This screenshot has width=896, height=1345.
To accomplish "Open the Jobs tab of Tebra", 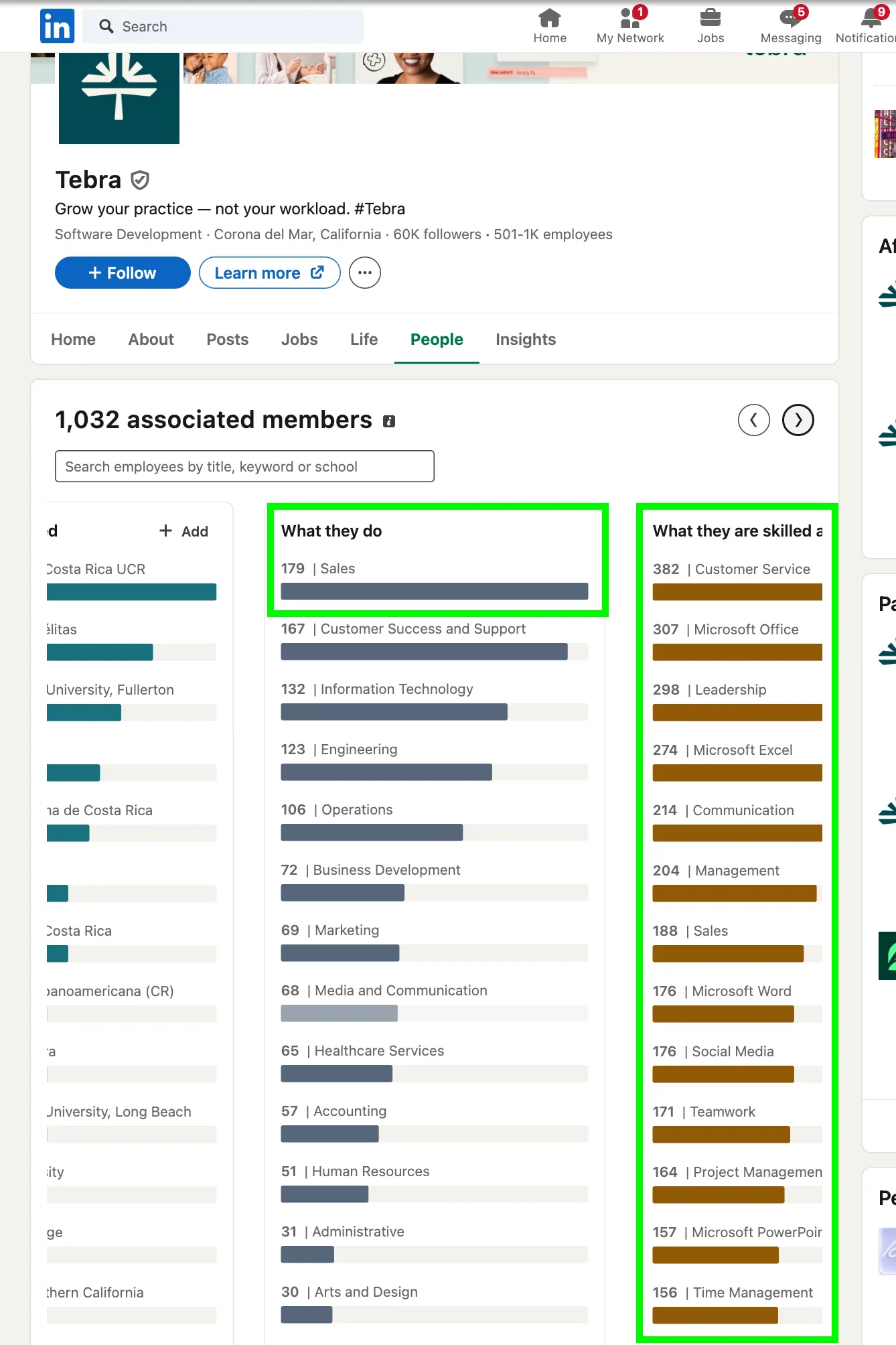I will click(299, 340).
